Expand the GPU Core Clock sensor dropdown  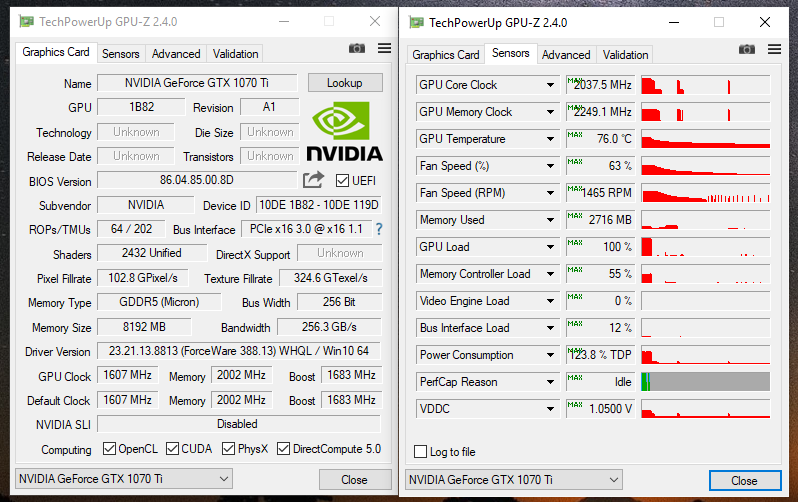[x=550, y=85]
